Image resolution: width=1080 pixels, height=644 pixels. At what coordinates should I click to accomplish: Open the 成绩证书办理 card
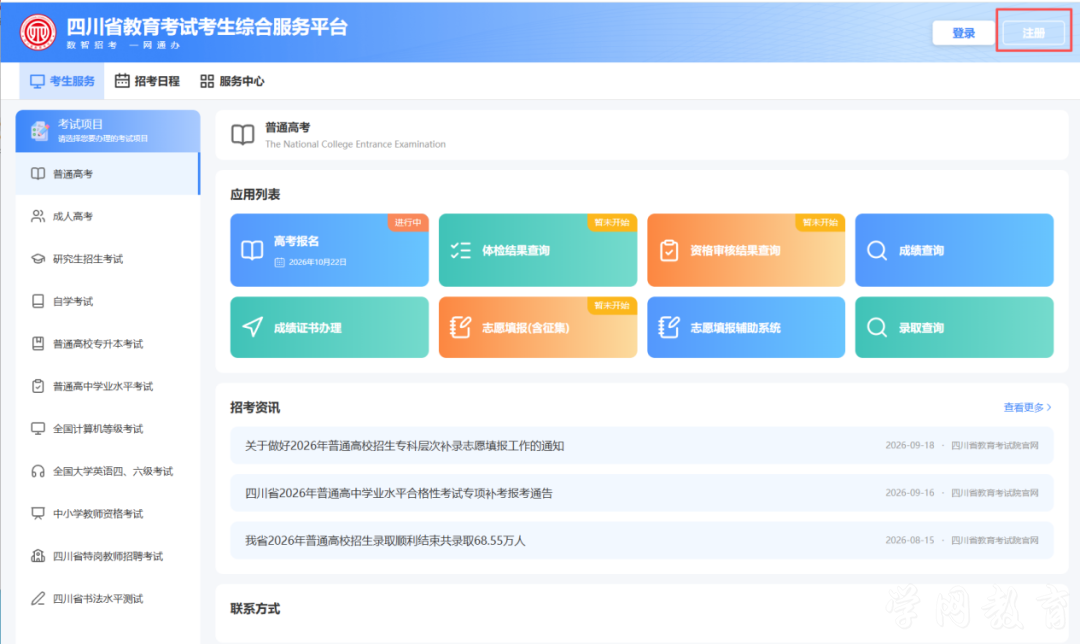[329, 327]
